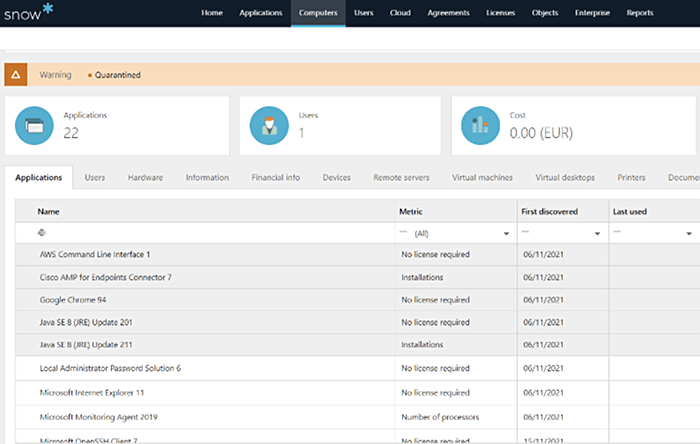Open the Computers menu
Image resolution: width=700 pixels, height=444 pixels.
[x=318, y=13]
